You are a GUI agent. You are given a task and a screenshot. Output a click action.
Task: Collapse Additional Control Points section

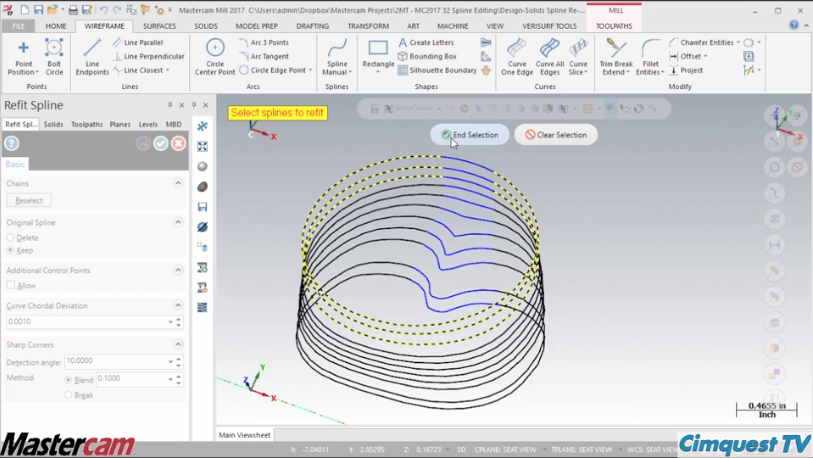click(x=178, y=270)
